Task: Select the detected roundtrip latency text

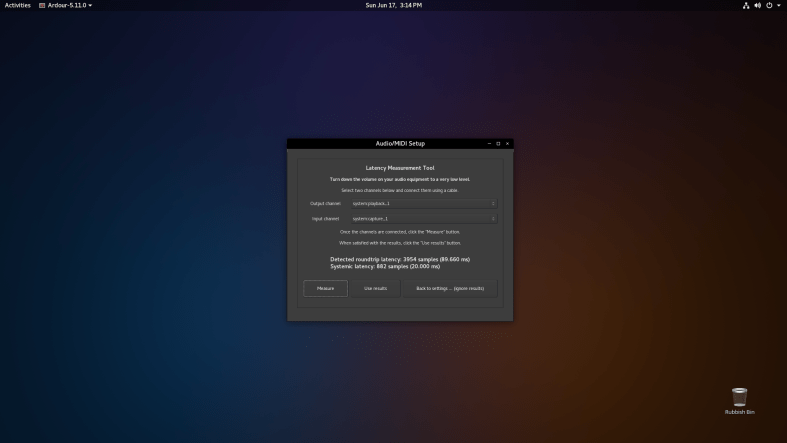Action: coord(400,259)
